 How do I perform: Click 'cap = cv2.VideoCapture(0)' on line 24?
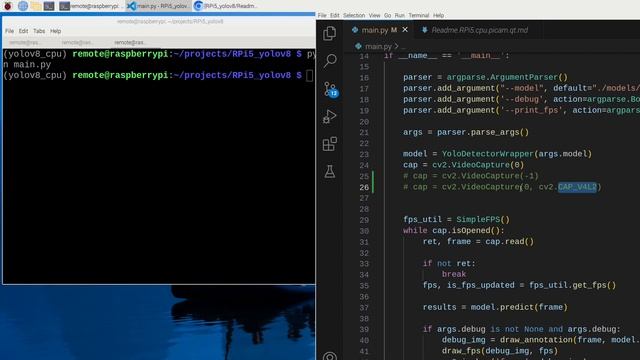(463, 165)
